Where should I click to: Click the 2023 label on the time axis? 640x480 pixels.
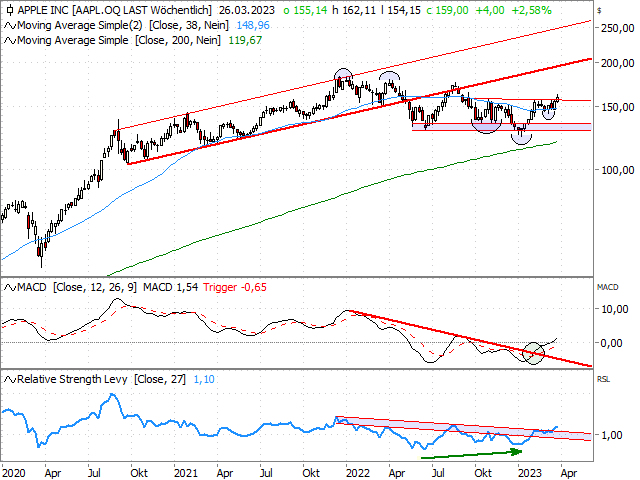click(x=529, y=473)
